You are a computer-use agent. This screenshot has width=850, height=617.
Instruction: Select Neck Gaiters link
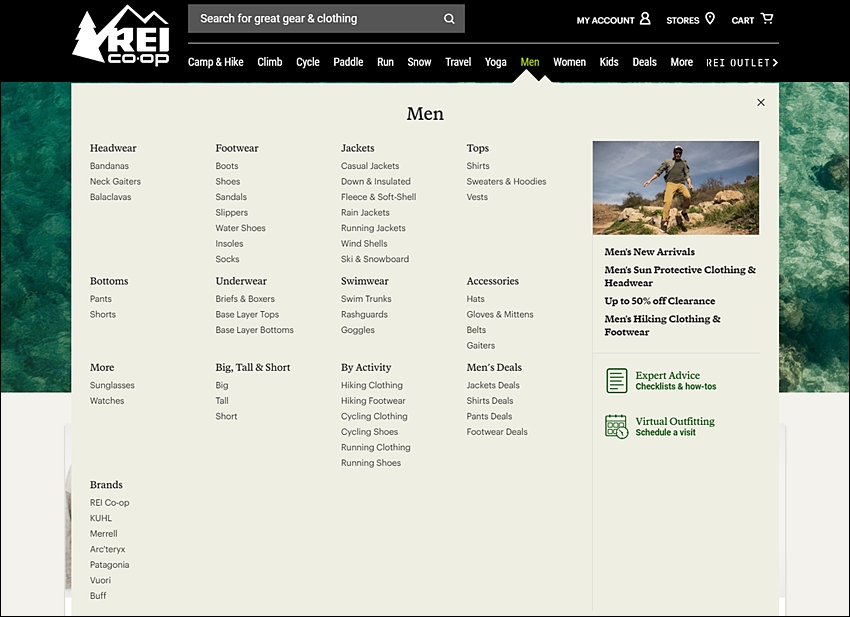[x=115, y=182]
